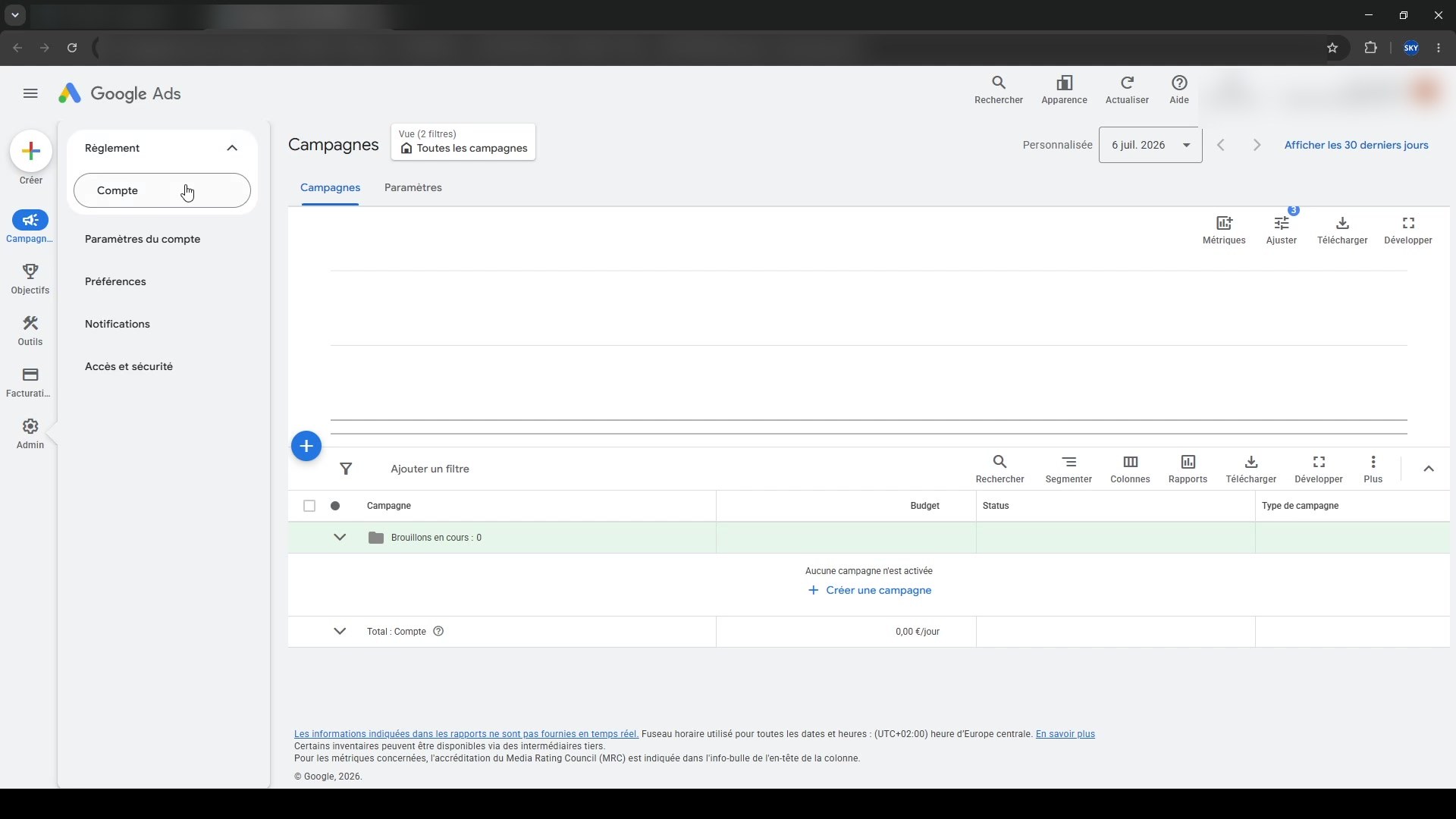Sort by the Budget column header
The width and height of the screenshot is (1456, 819).
924,506
